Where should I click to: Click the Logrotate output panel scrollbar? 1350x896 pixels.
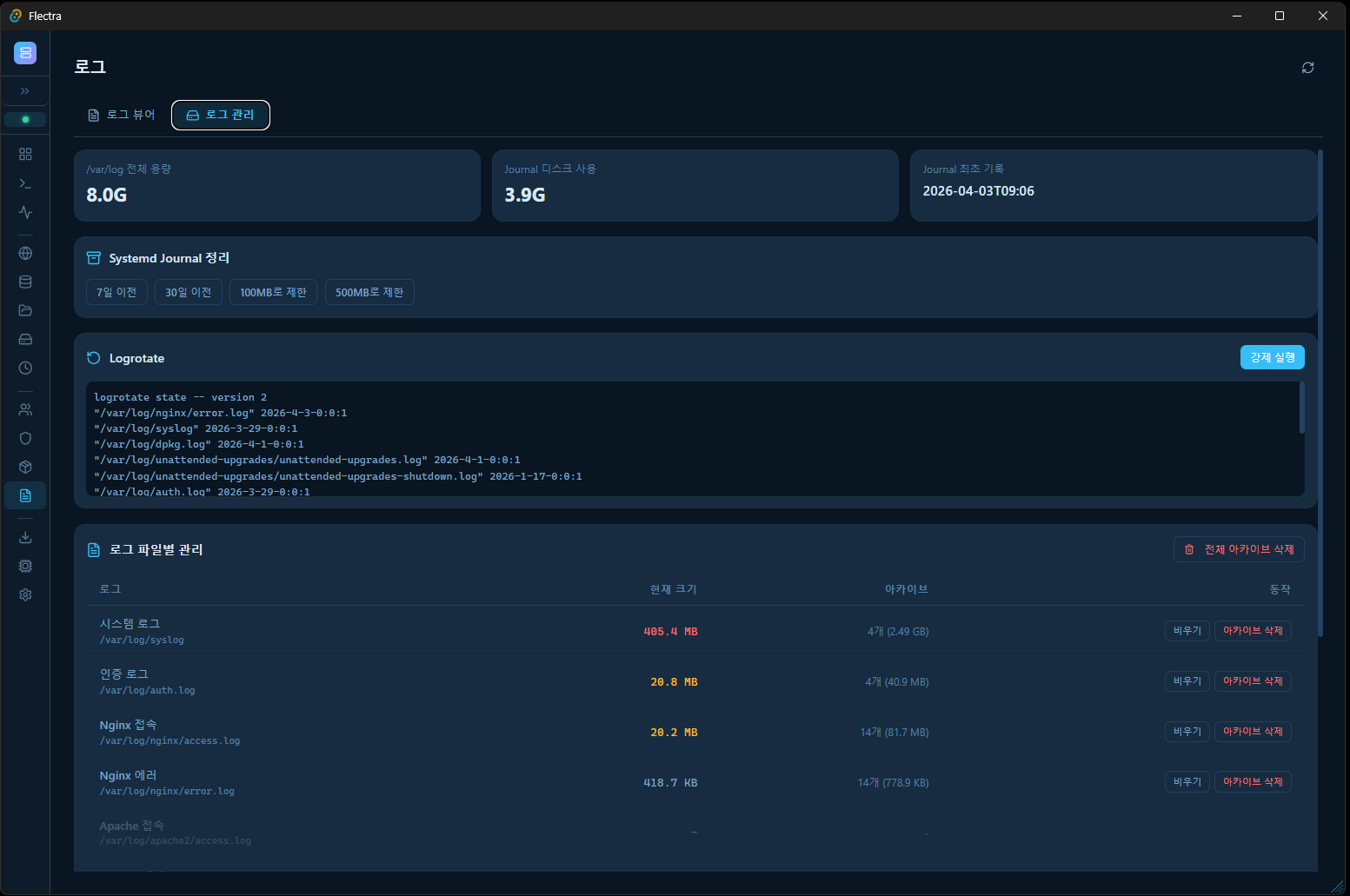[1301, 408]
